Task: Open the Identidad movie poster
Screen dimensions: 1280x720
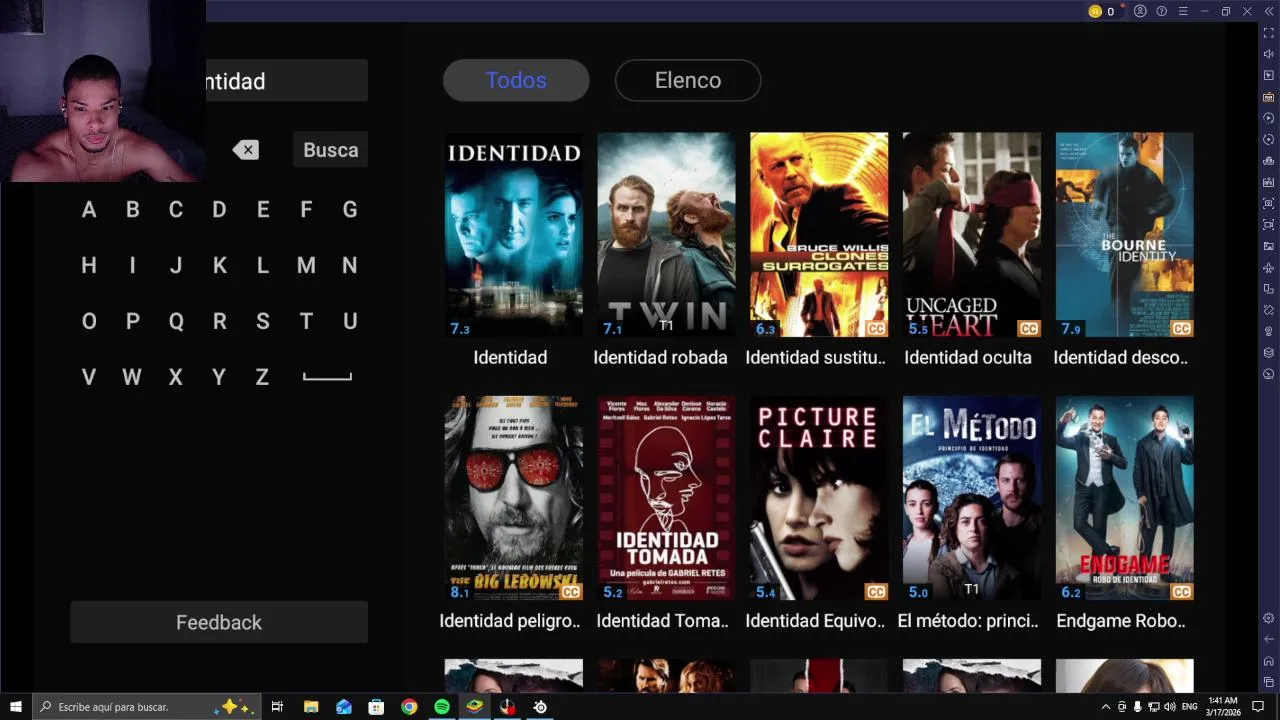Action: coord(513,235)
